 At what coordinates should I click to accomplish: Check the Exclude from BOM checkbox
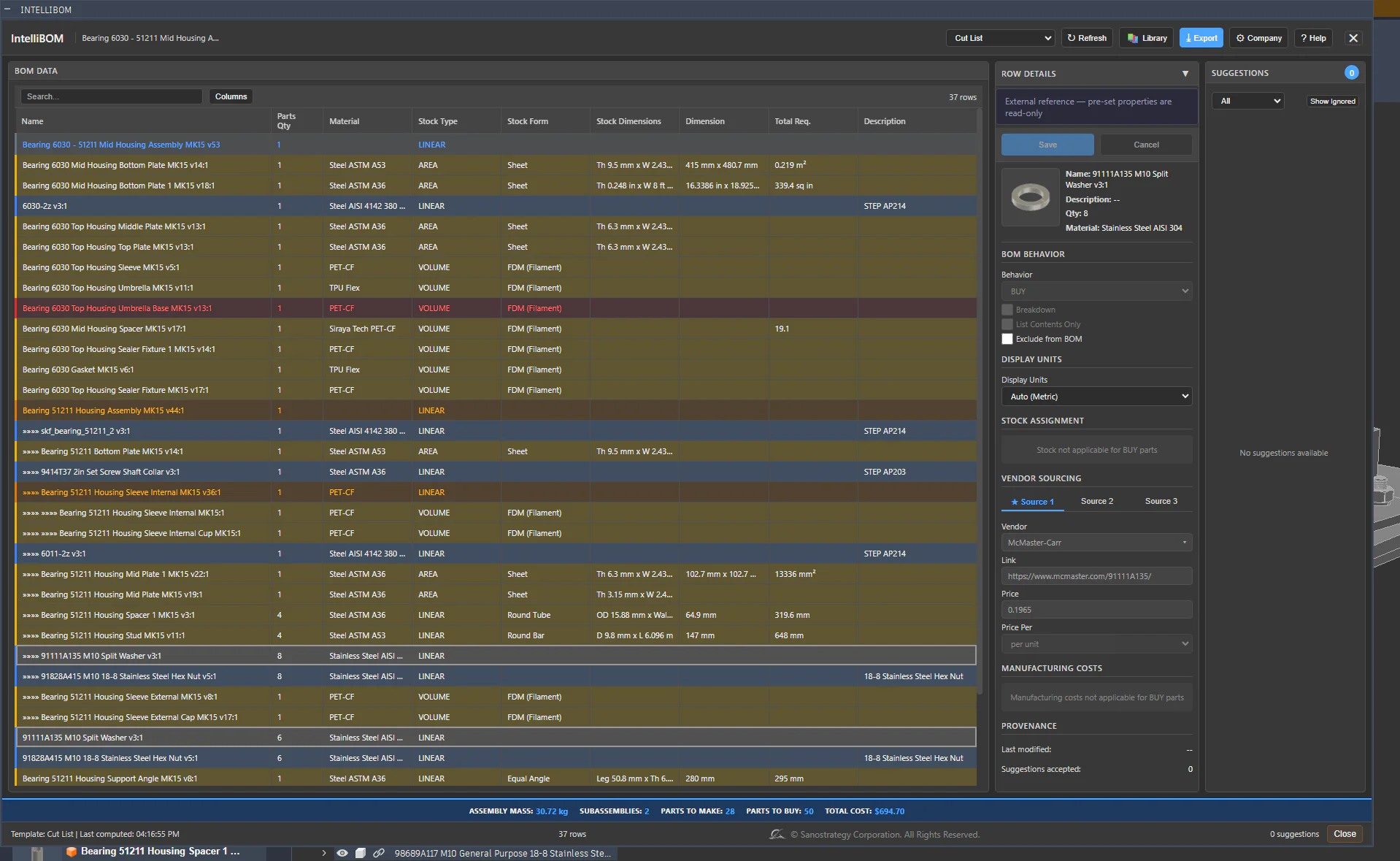(x=1007, y=339)
